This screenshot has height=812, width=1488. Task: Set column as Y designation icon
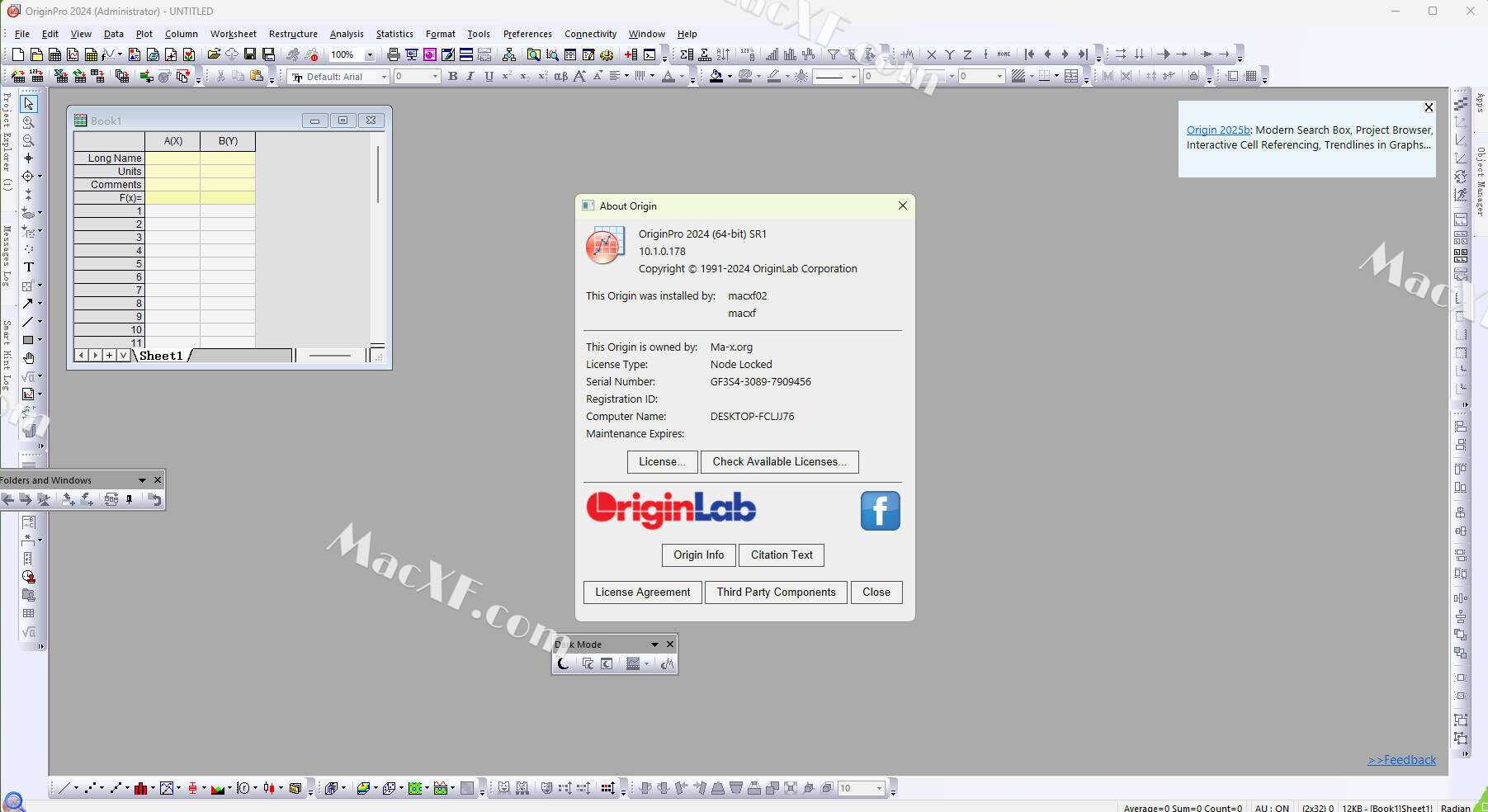[x=950, y=54]
